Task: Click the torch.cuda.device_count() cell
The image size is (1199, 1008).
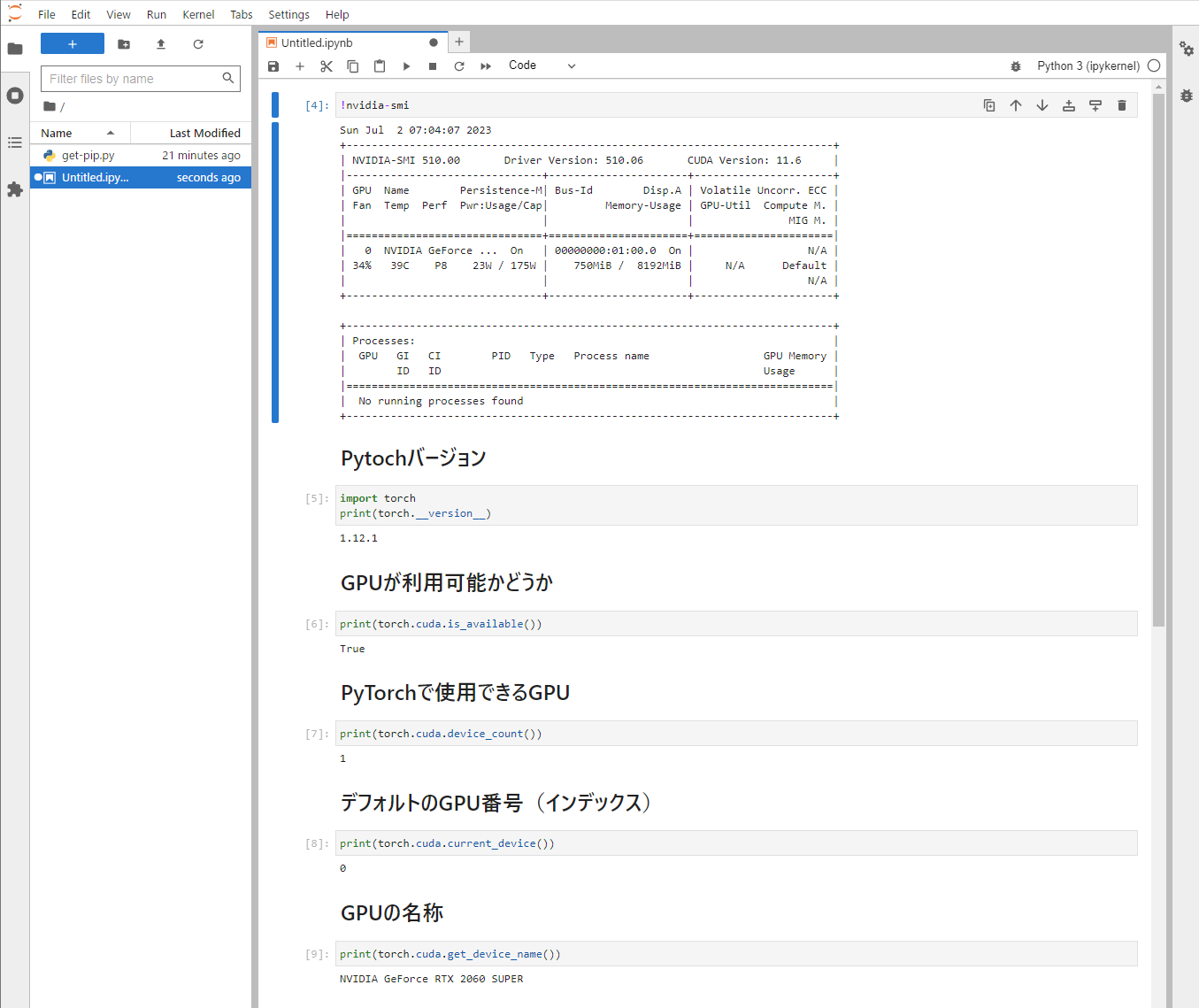Action: [736, 734]
